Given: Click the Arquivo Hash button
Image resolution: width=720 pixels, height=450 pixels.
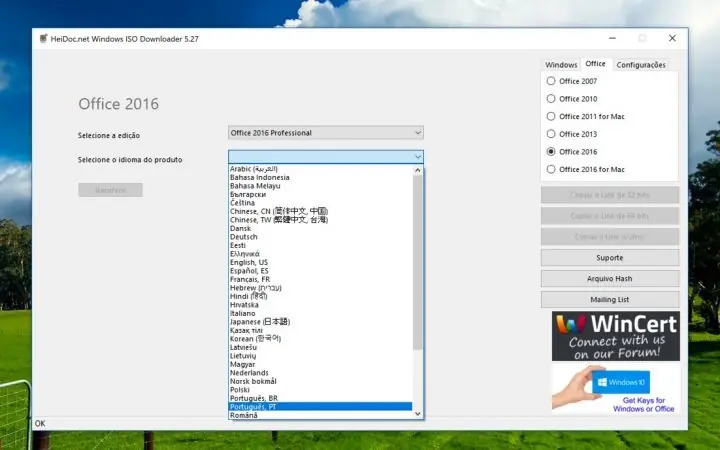Looking at the screenshot, I should pyautogui.click(x=610, y=279).
